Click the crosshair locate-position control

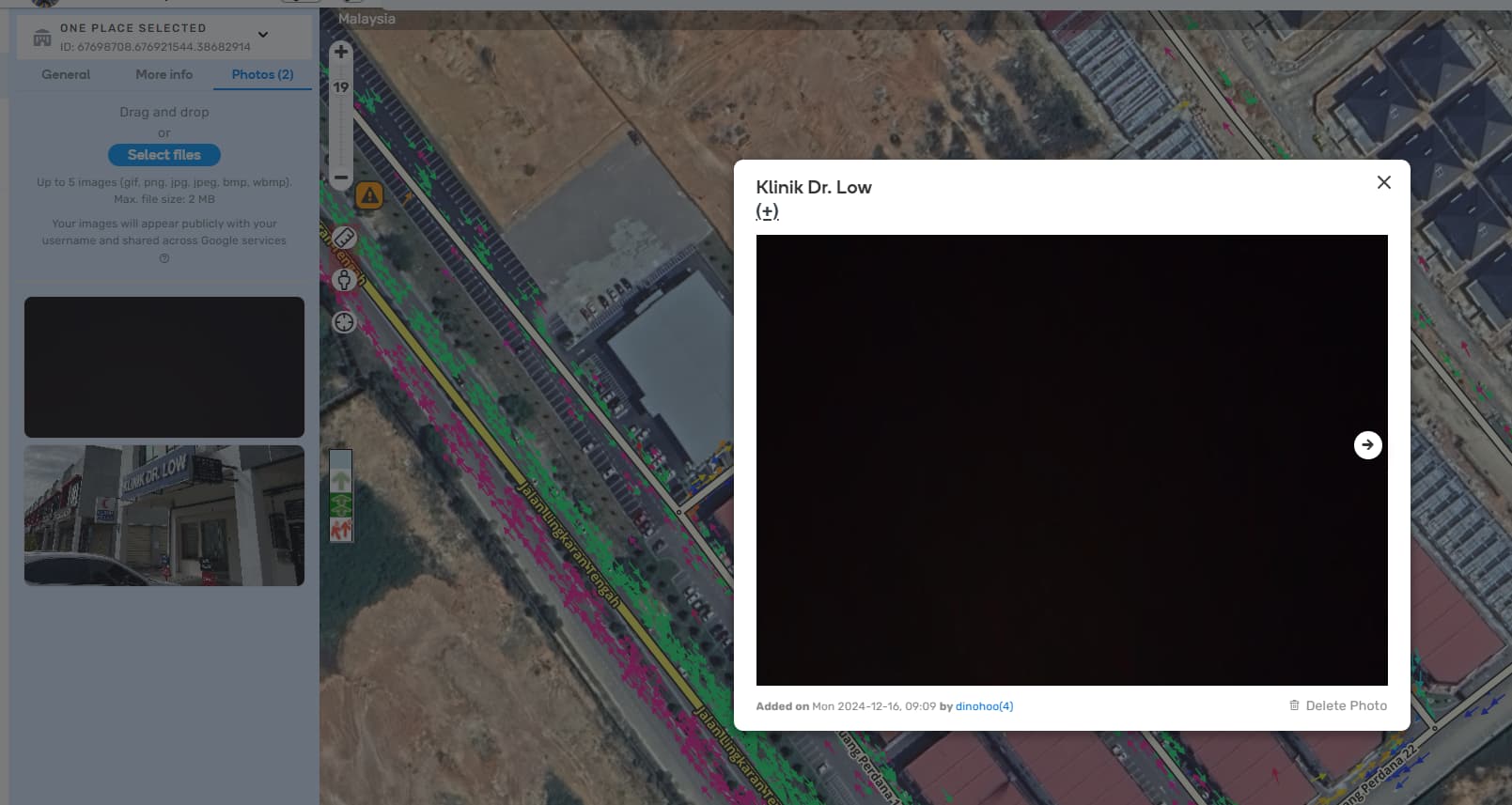pos(344,321)
